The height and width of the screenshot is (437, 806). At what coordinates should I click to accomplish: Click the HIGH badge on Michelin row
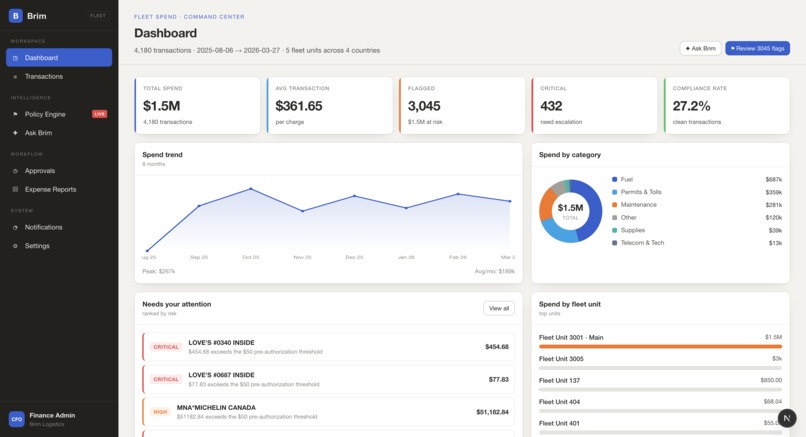pos(160,412)
